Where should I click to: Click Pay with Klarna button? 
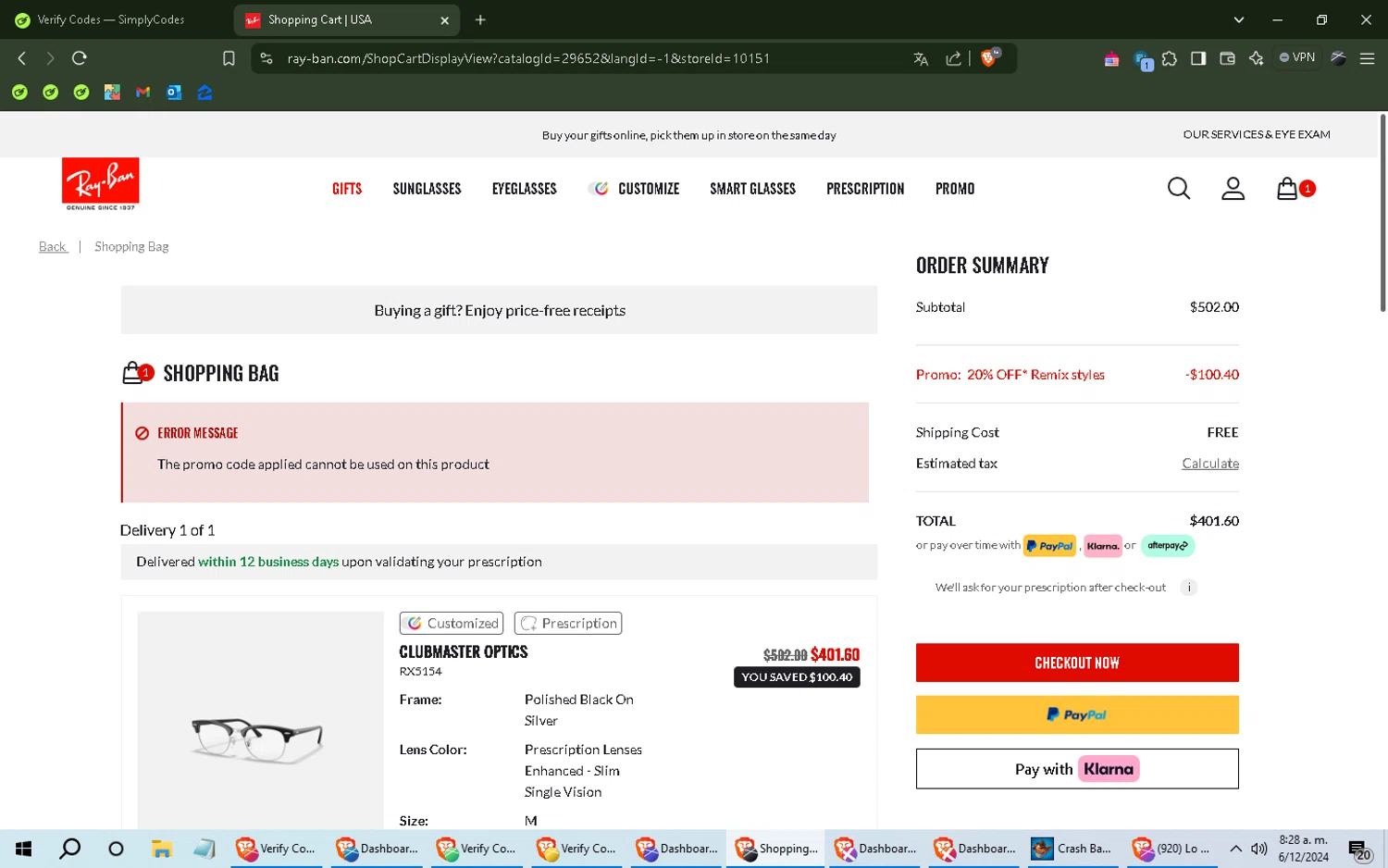[x=1077, y=769]
